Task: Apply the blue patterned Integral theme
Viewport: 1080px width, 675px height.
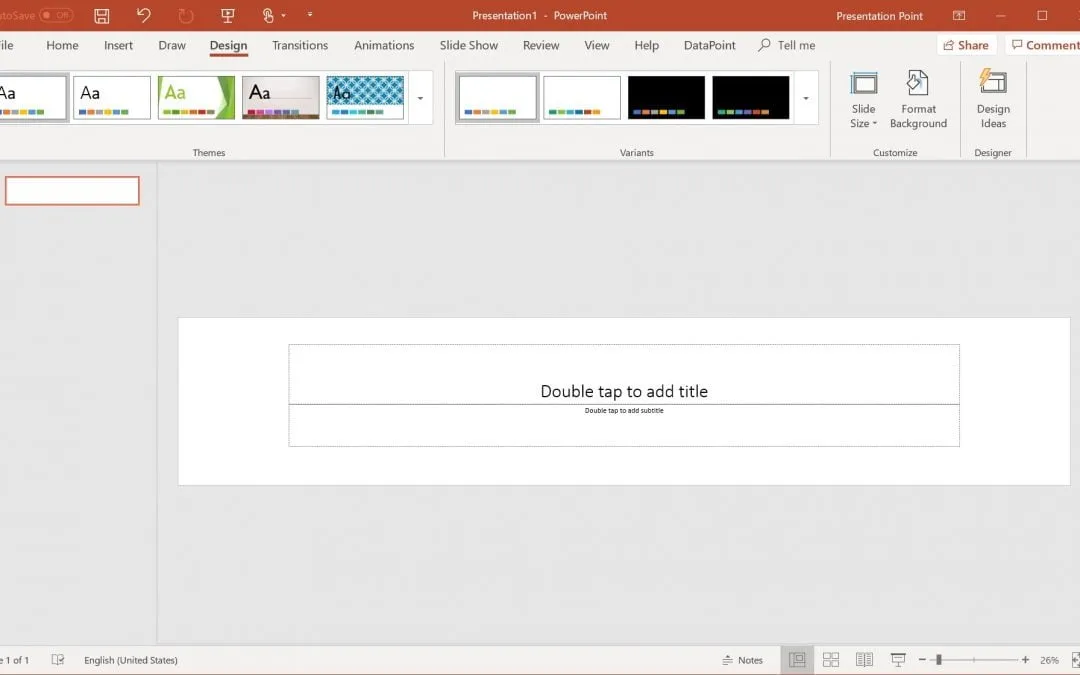Action: 365,98
